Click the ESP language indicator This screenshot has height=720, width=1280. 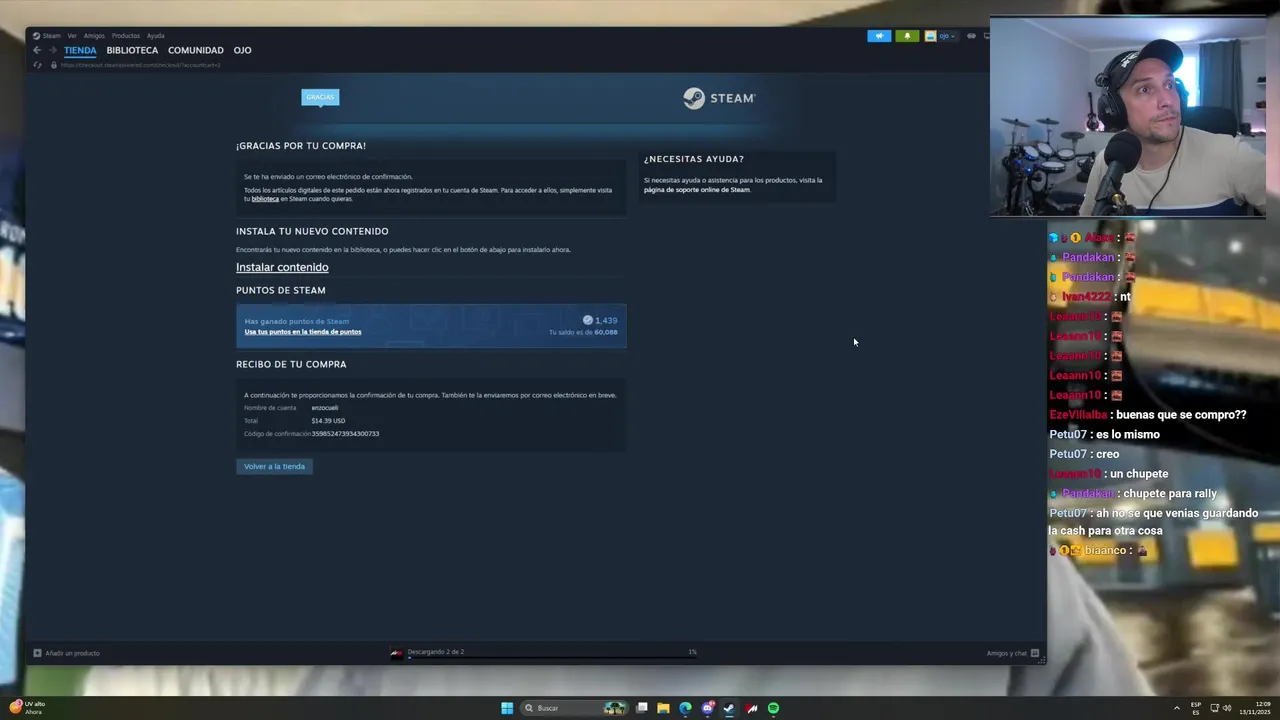1196,708
